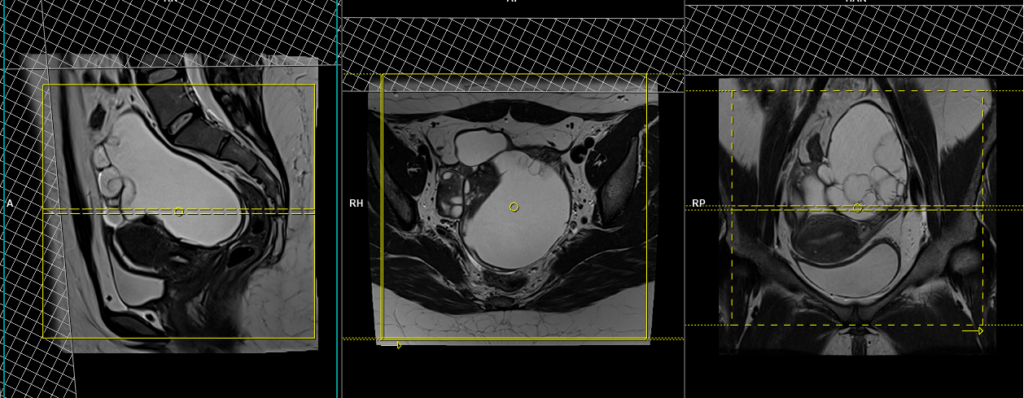
Task: Click the yellow direction arrow in coronal view corner
Action: click(x=973, y=331)
